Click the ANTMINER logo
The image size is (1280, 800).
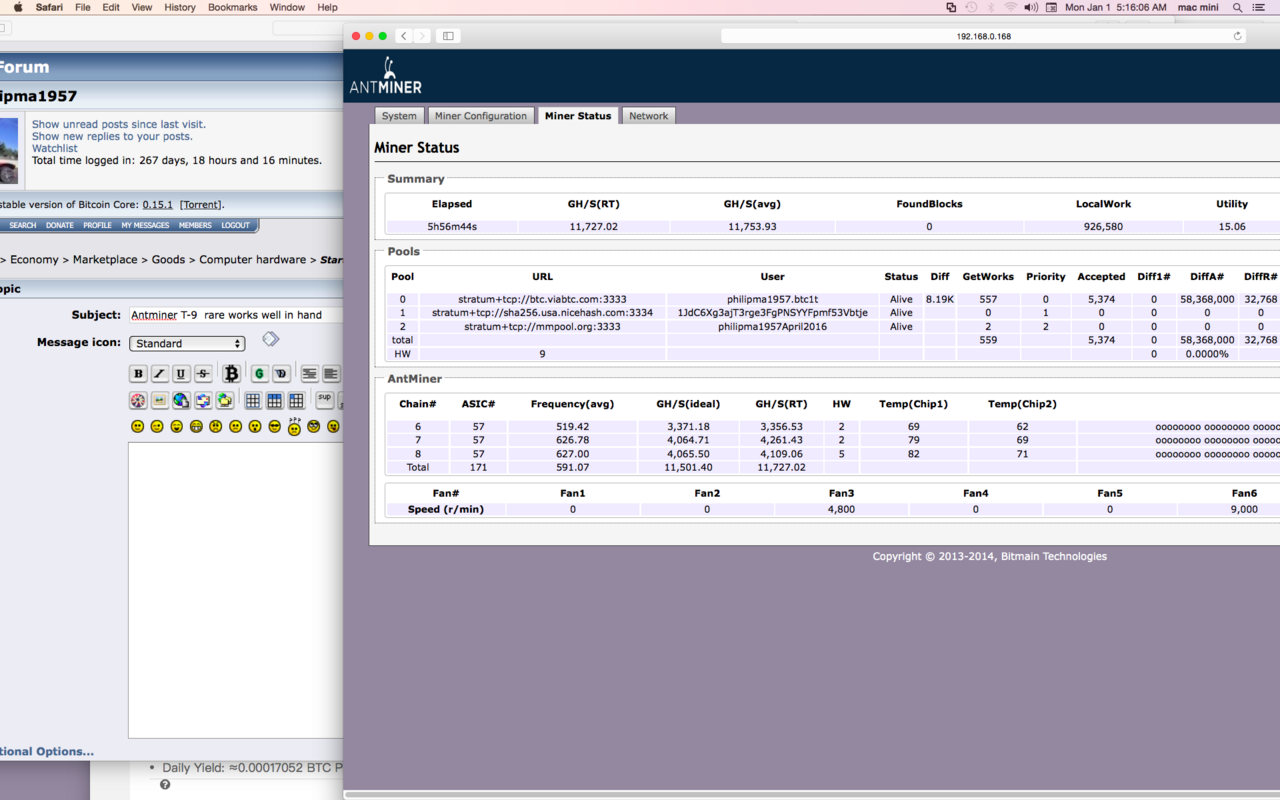coord(385,77)
